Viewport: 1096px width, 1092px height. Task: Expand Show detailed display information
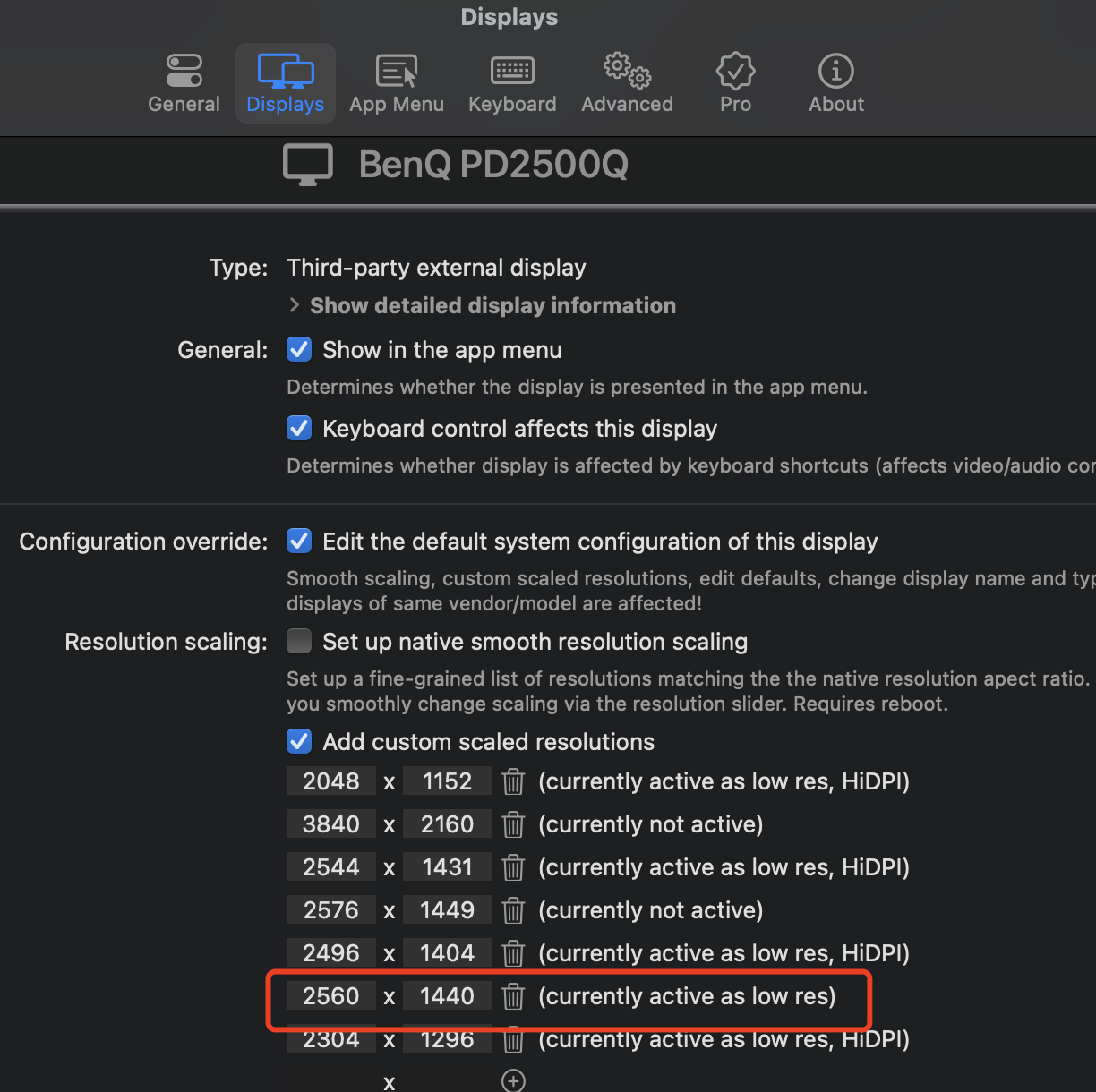(295, 305)
